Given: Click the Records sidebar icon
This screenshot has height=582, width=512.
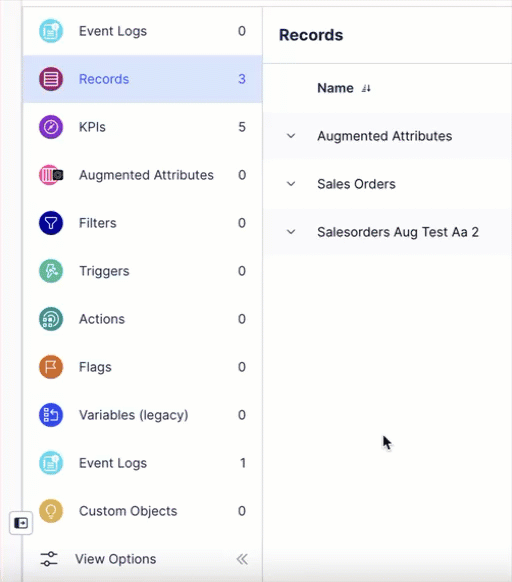Looking at the screenshot, I should tap(51, 79).
